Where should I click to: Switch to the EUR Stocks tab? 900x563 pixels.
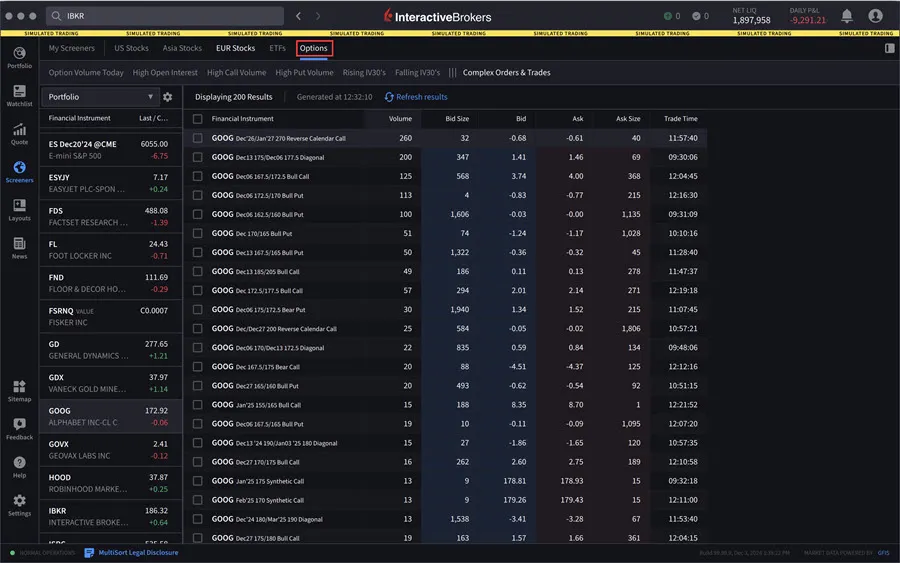pos(235,48)
